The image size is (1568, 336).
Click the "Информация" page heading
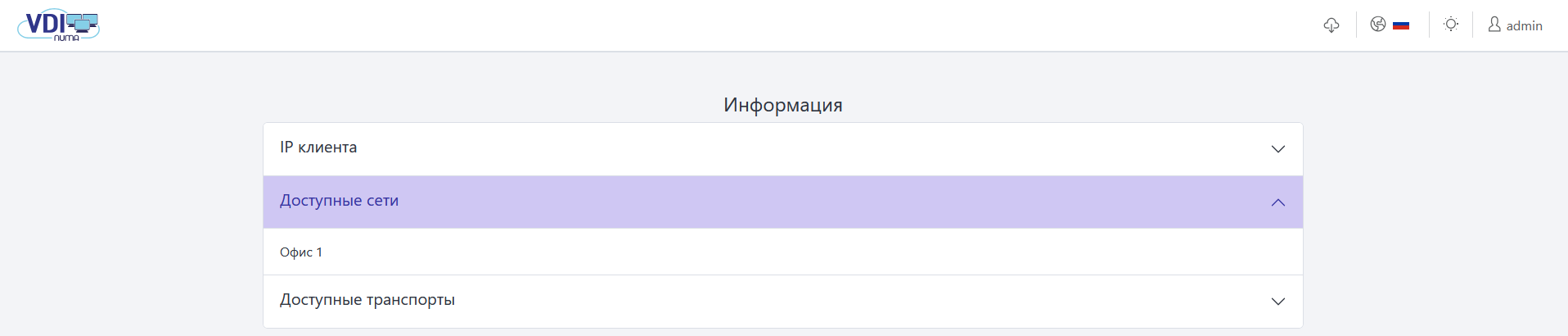pyautogui.click(x=782, y=105)
